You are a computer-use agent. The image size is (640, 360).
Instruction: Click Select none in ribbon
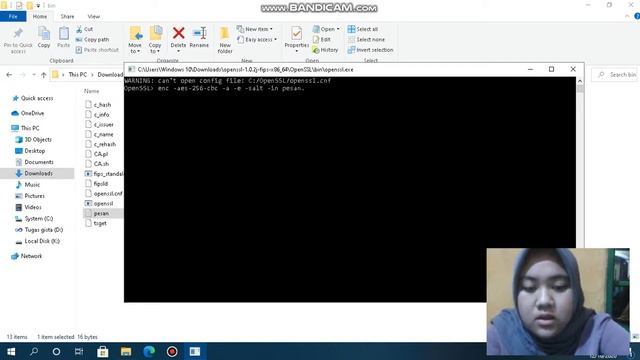point(366,40)
